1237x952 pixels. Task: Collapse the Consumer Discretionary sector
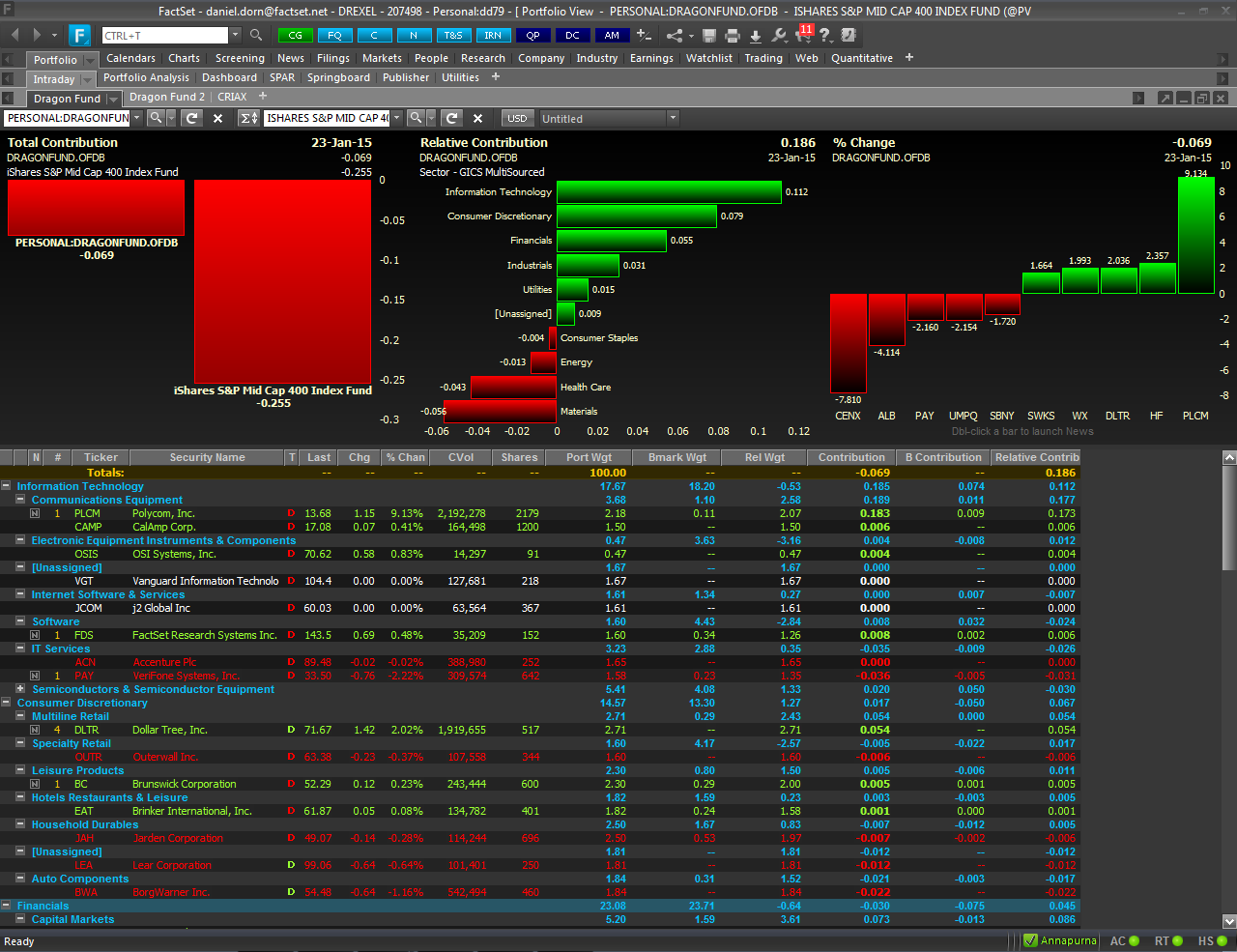tap(6, 703)
